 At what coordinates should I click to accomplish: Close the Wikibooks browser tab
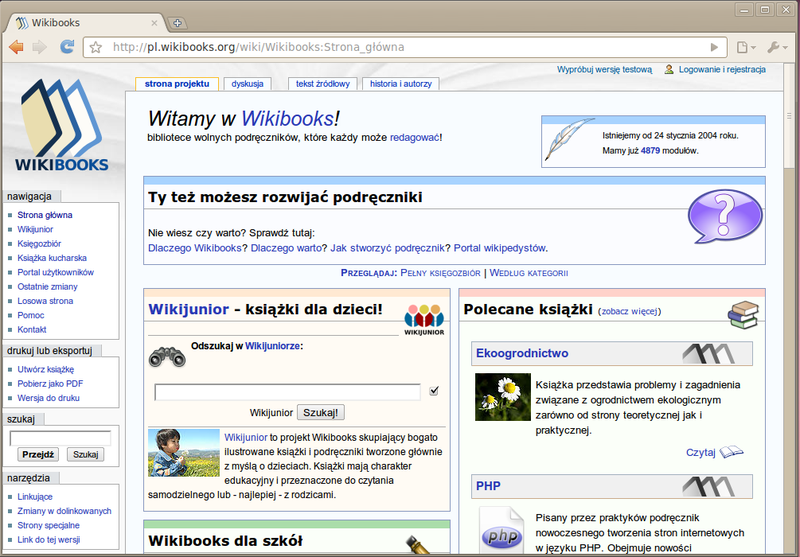point(154,23)
